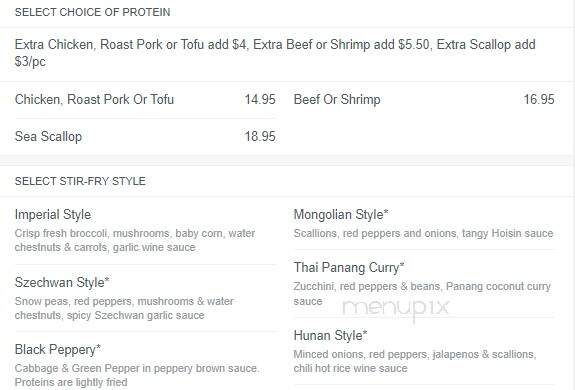Click the Imperial Style description text
This screenshot has height=390, width=575.
(x=135, y=240)
